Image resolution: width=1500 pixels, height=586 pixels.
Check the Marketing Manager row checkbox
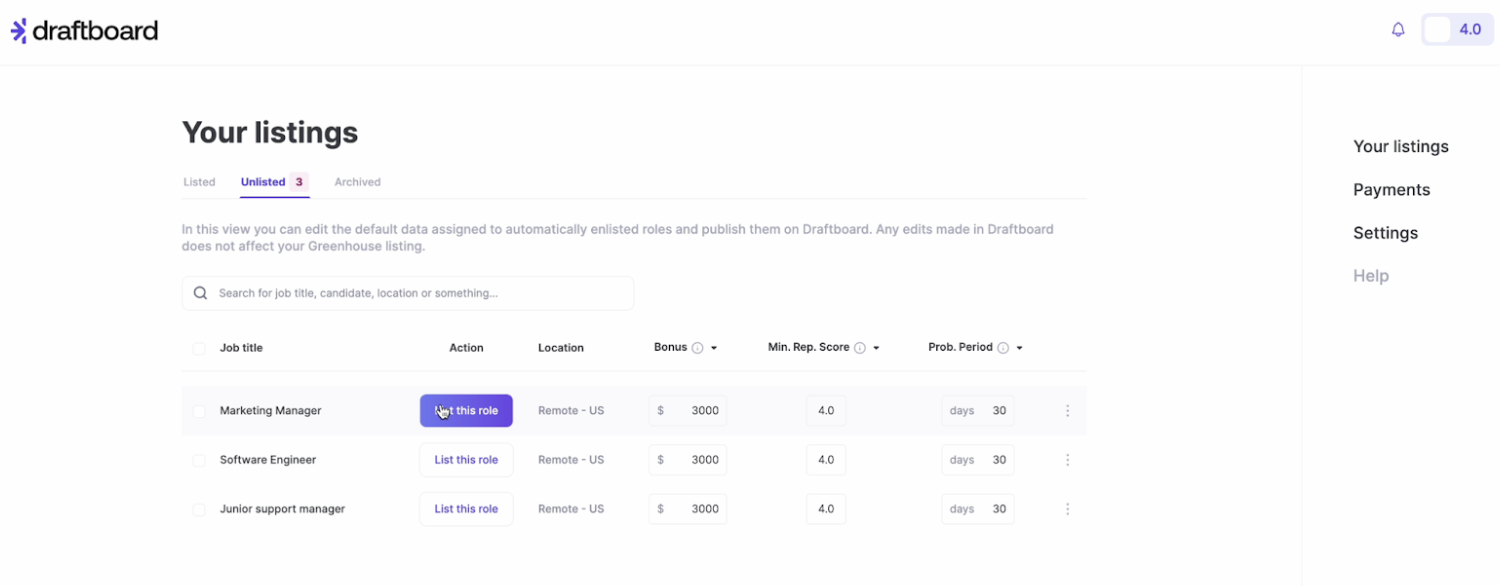[x=198, y=410]
